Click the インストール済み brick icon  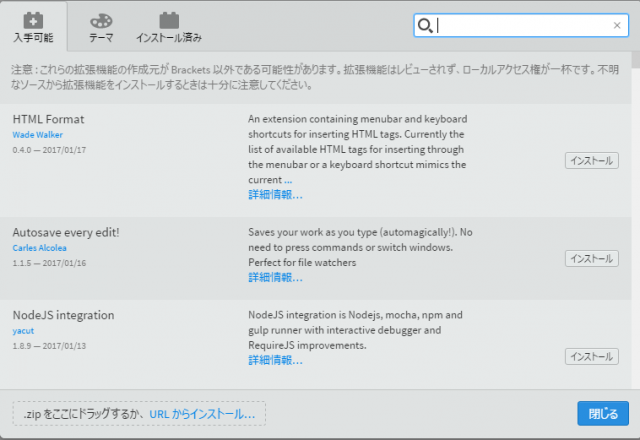click(169, 20)
